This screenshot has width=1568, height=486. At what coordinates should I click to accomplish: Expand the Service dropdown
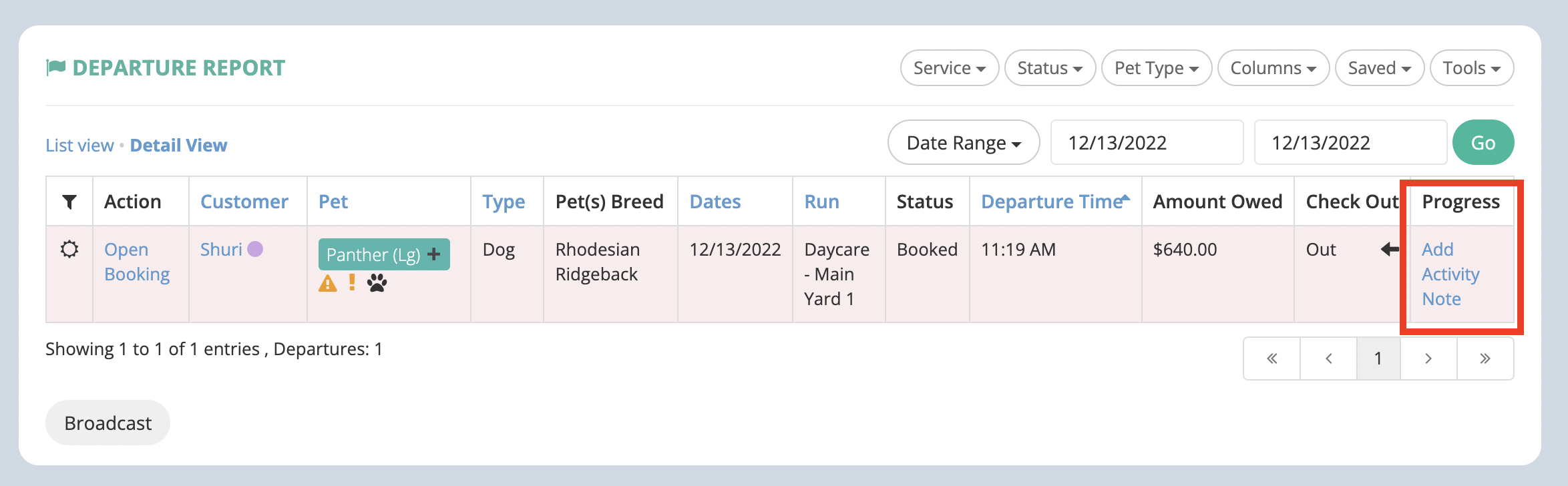(950, 68)
